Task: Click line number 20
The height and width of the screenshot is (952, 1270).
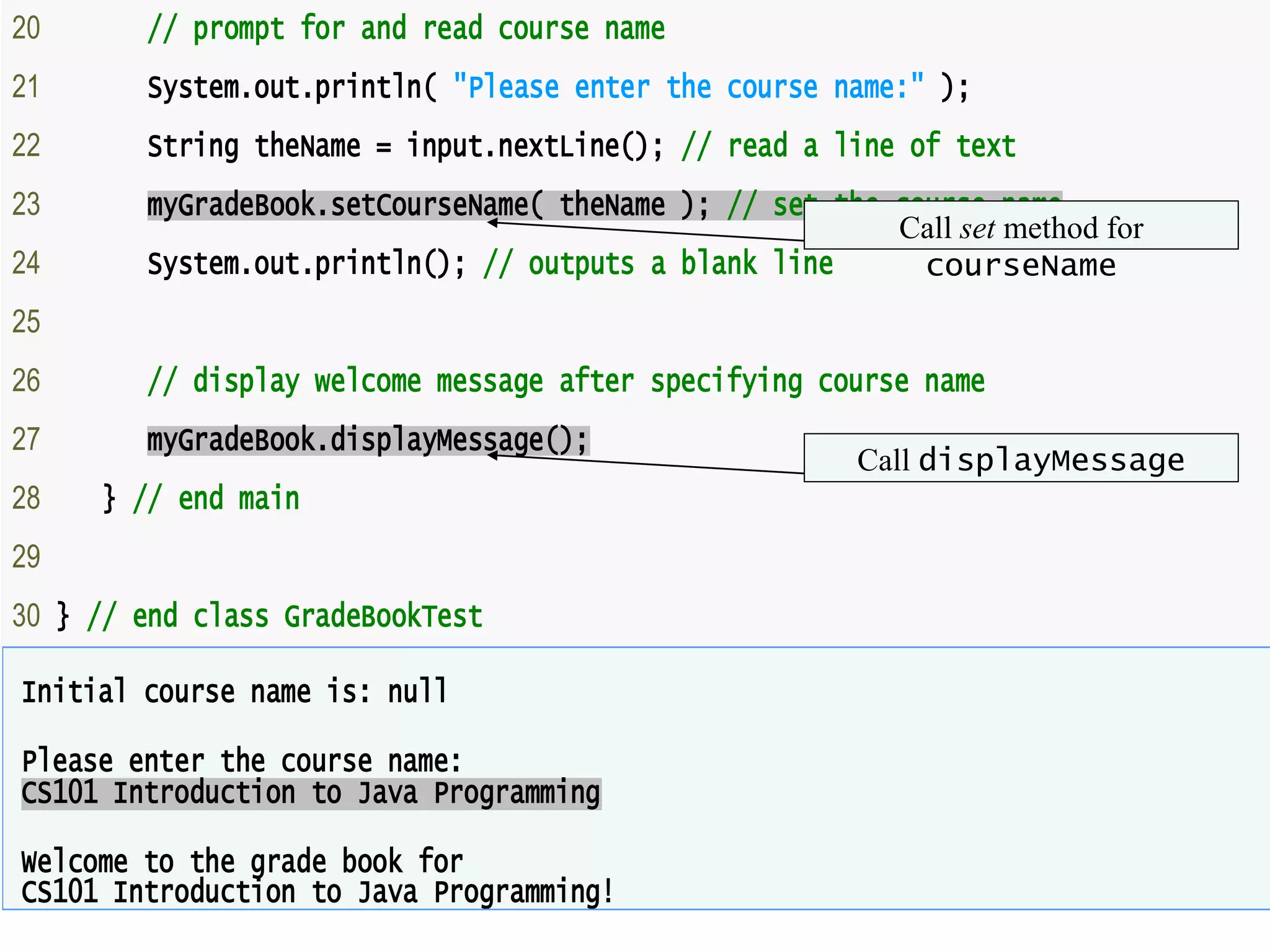Action: pyautogui.click(x=26, y=29)
